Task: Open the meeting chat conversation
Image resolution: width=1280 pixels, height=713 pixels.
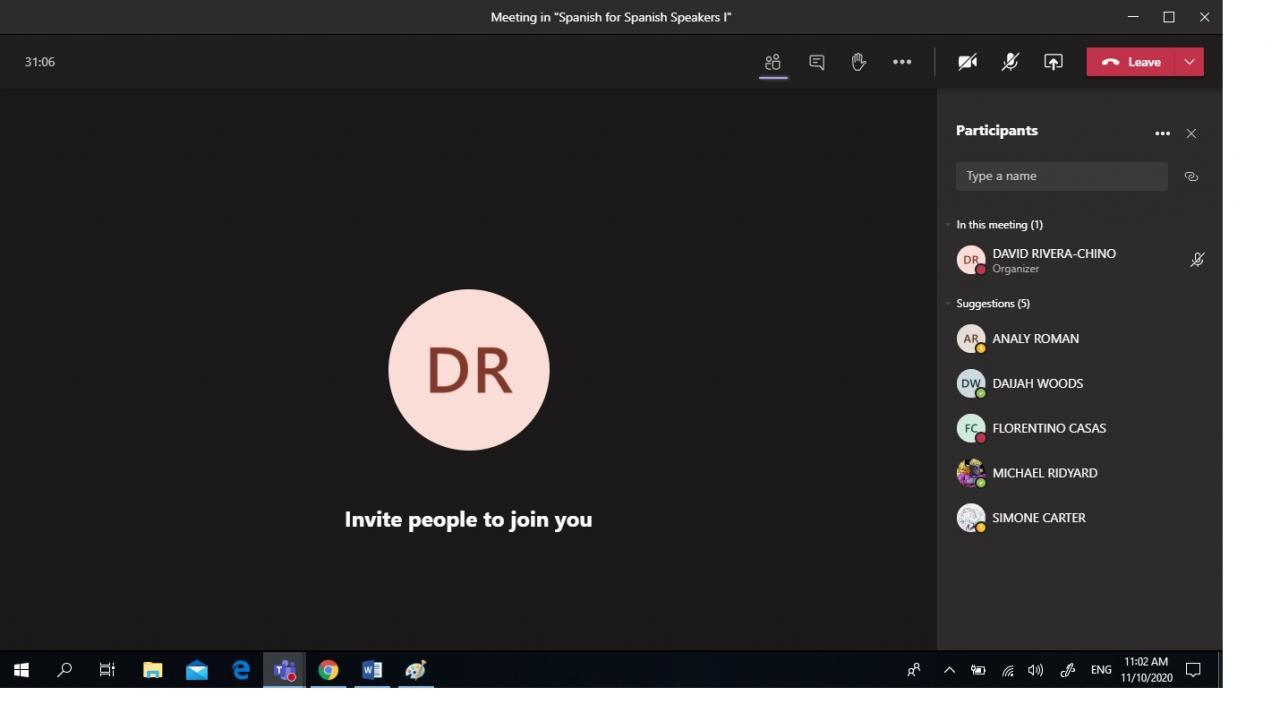Action: pos(817,62)
